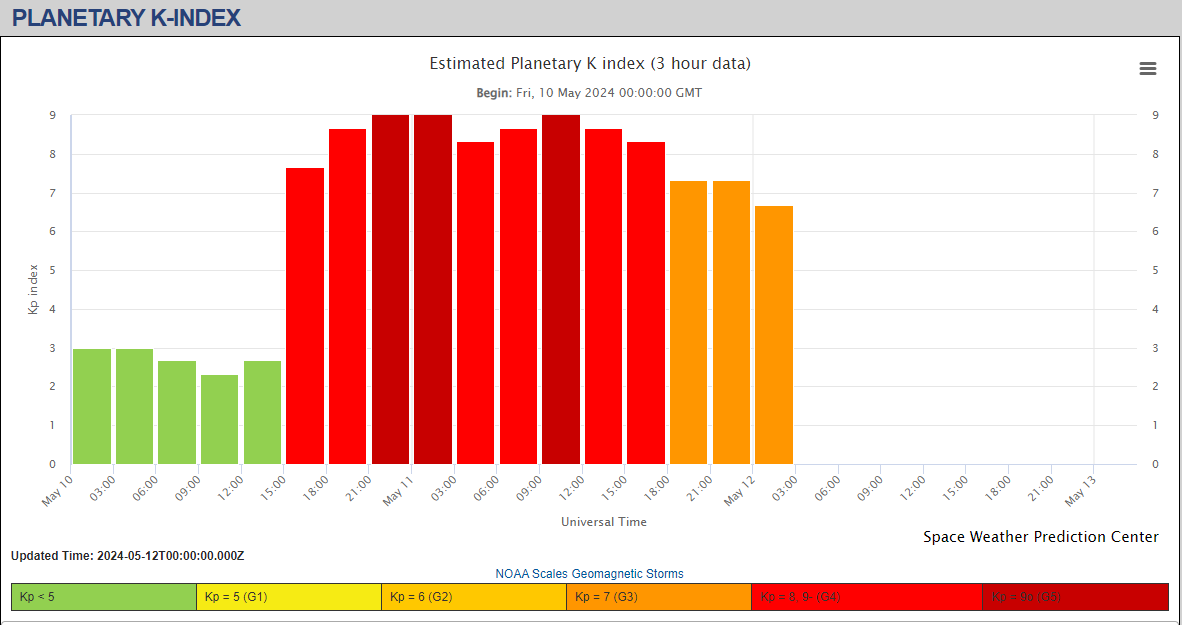Click the Kp = 6 (G2) legend swatch
Image resolution: width=1182 pixels, height=625 pixels.
[474, 597]
